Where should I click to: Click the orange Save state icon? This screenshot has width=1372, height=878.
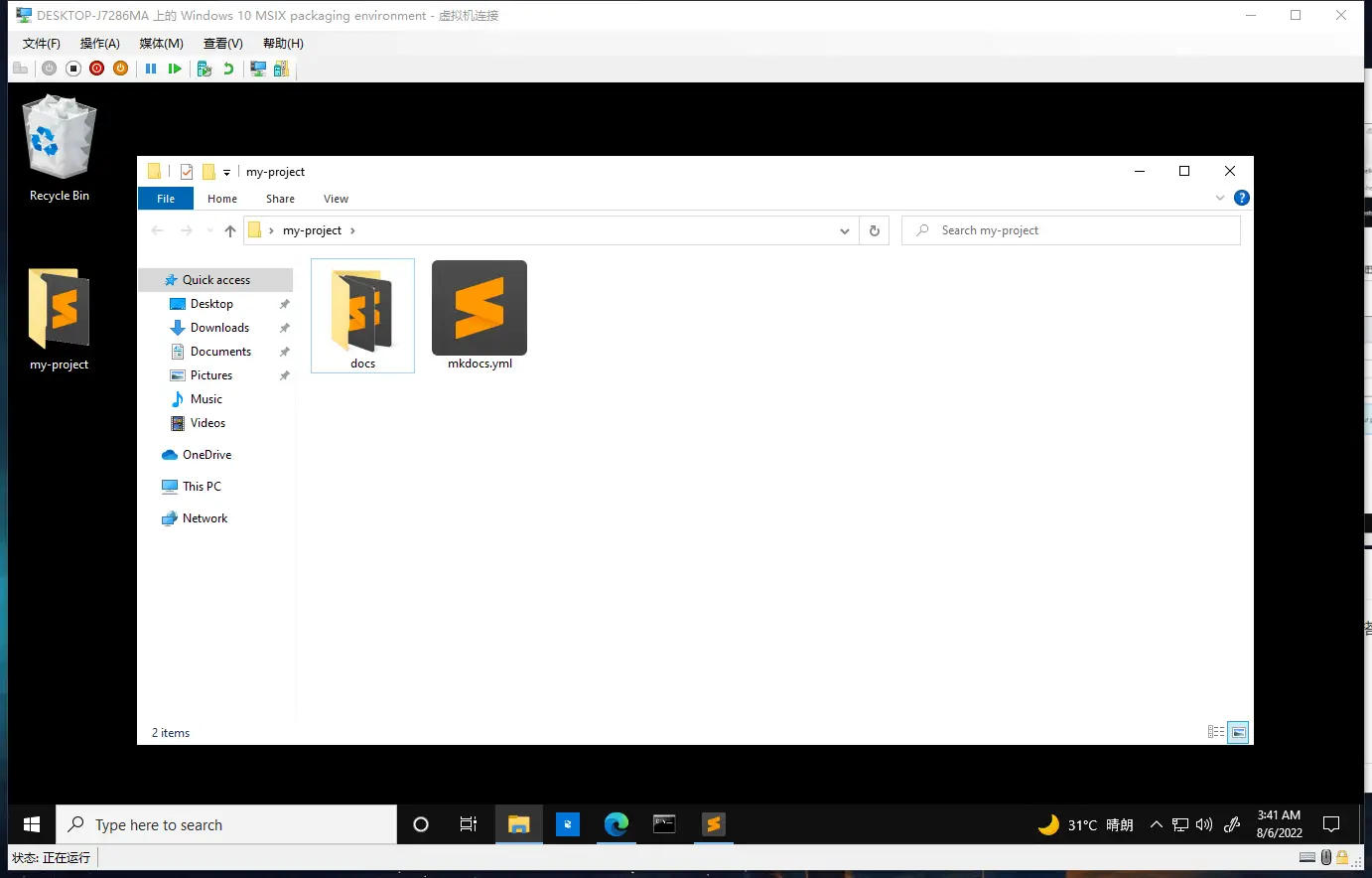click(x=120, y=69)
